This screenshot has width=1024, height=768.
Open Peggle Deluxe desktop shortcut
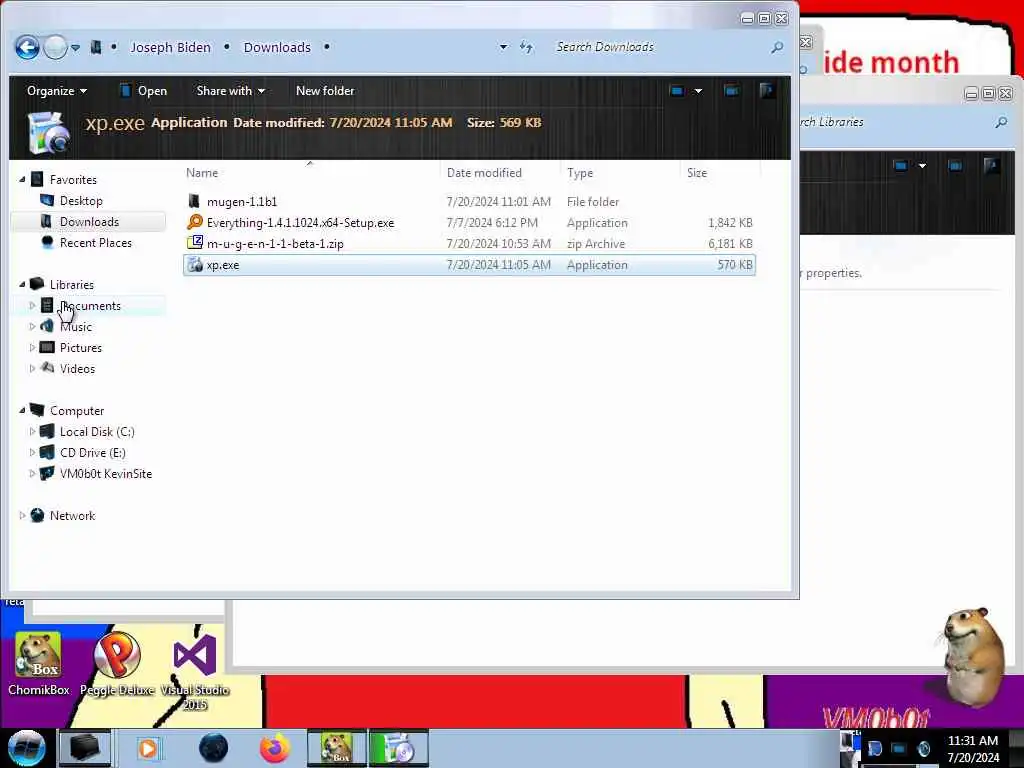(117, 664)
